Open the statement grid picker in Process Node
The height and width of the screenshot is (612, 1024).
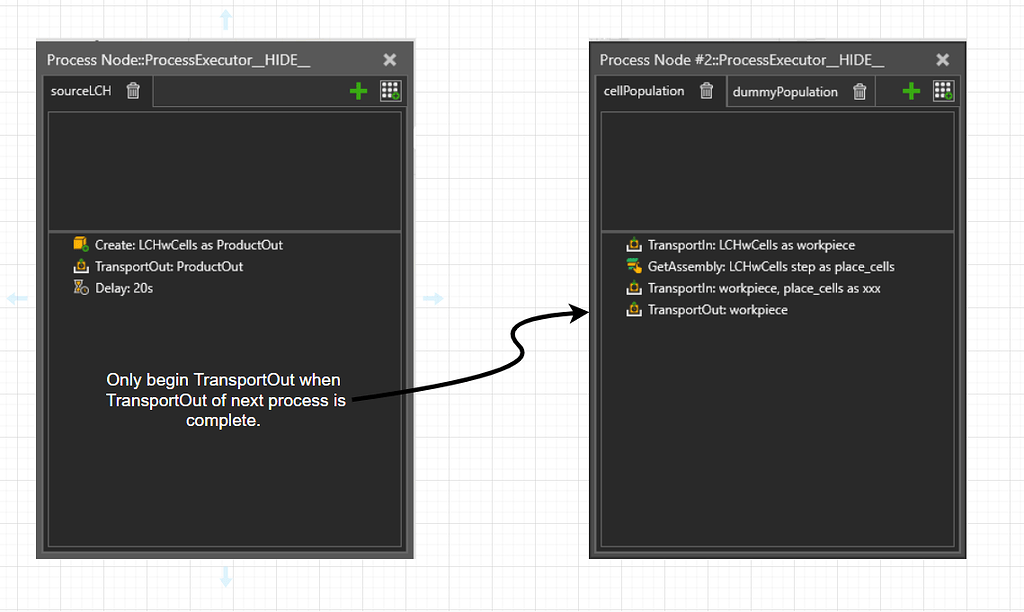(390, 91)
